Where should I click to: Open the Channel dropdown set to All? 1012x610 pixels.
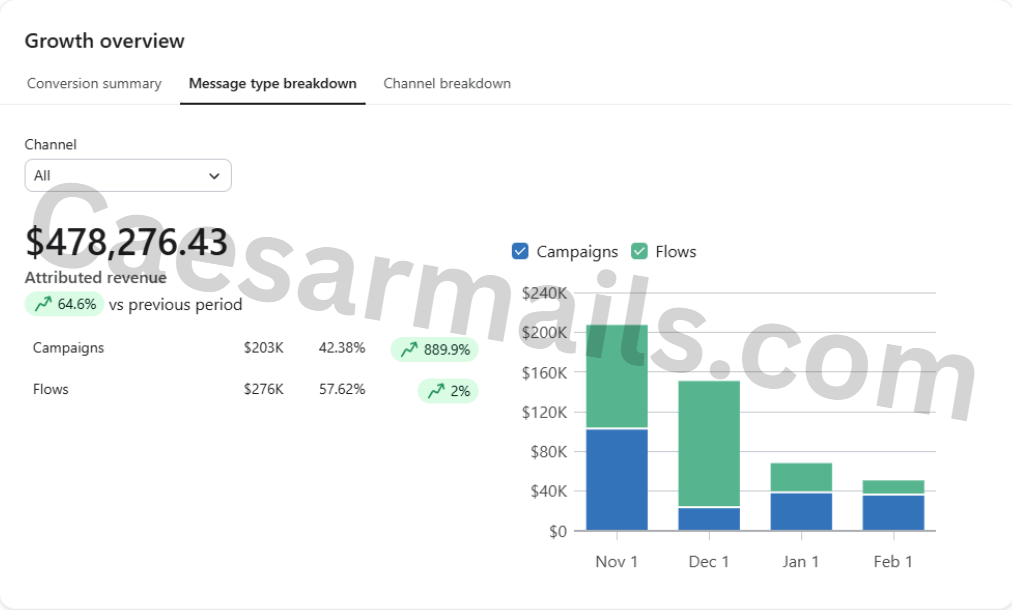coord(127,176)
